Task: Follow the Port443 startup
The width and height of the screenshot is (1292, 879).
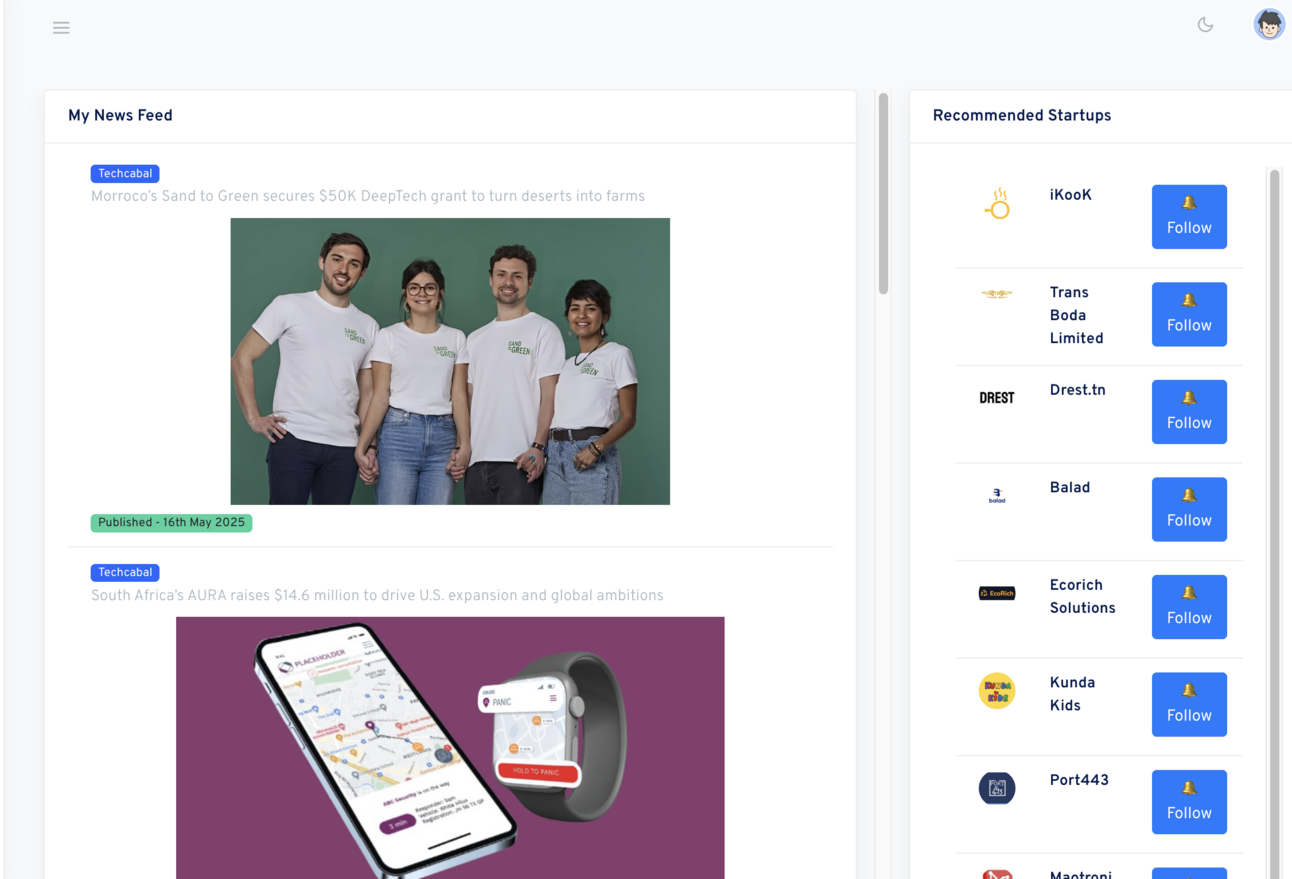Action: pyautogui.click(x=1189, y=802)
